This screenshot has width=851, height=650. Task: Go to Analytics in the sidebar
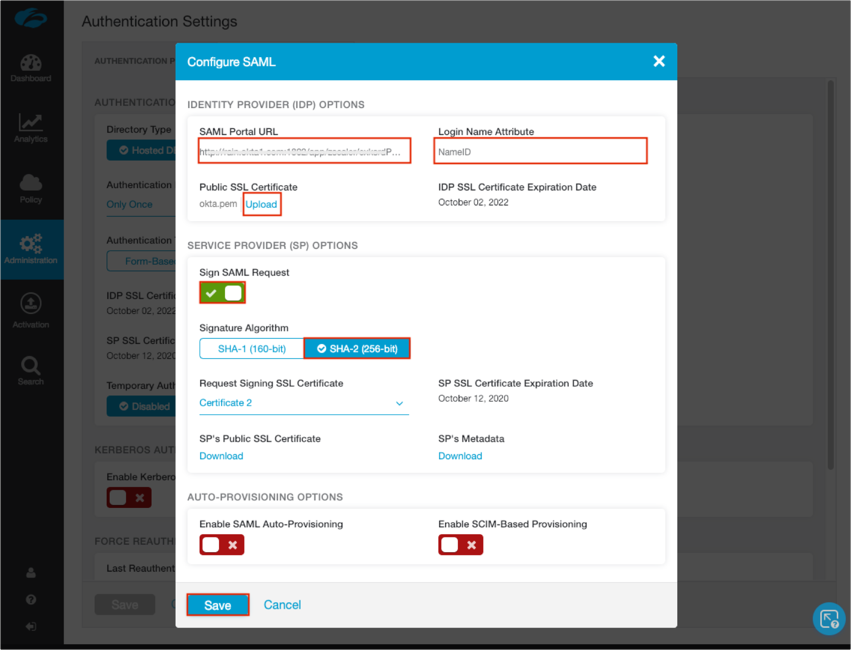[x=31, y=126]
